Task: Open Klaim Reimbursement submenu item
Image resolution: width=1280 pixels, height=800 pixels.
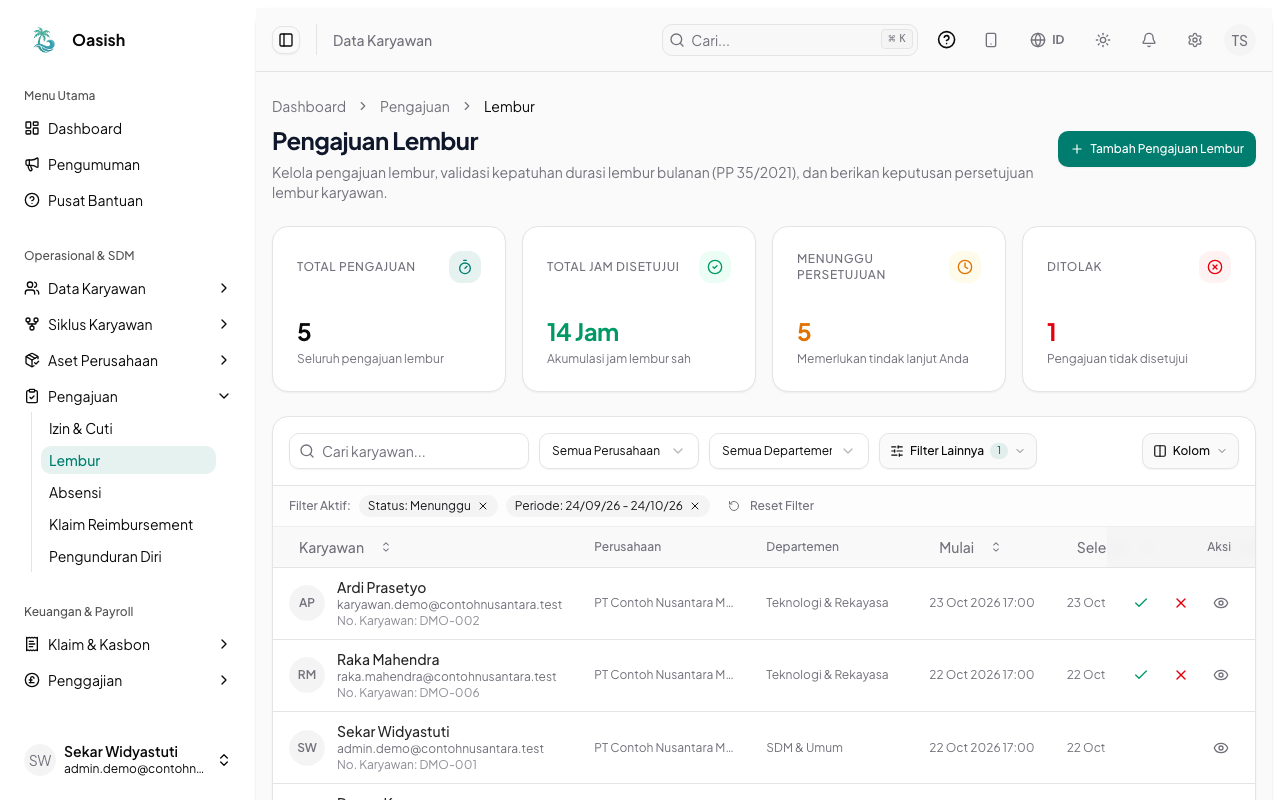Action: (128, 525)
